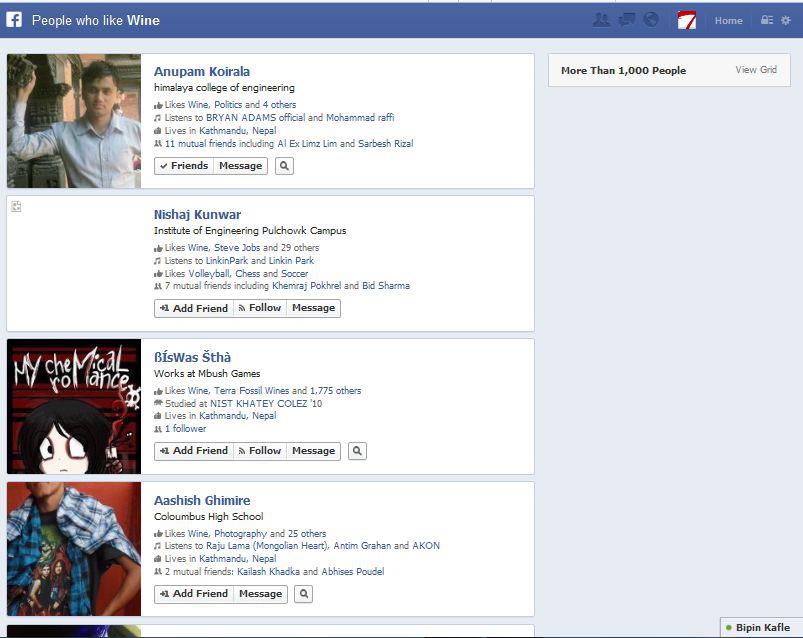803x638 pixels.
Task: Open ßÍsWas Šthà profile name link
Action: [192, 357]
